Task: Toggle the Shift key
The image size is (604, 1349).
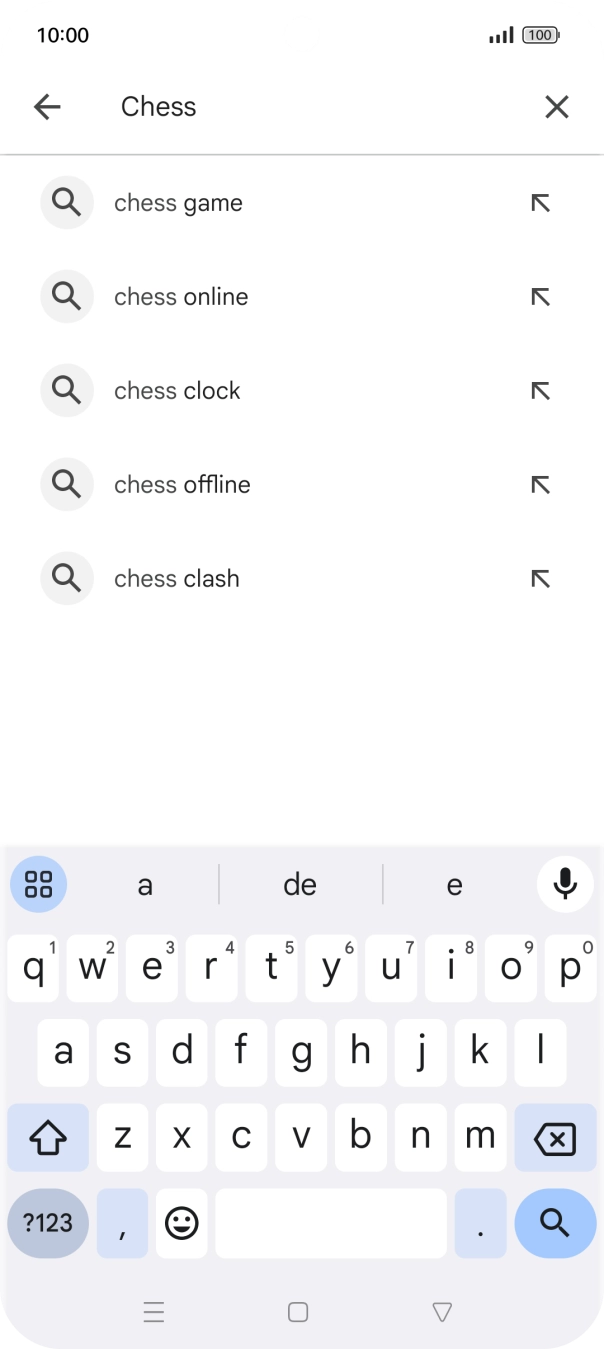Action: click(47, 1137)
